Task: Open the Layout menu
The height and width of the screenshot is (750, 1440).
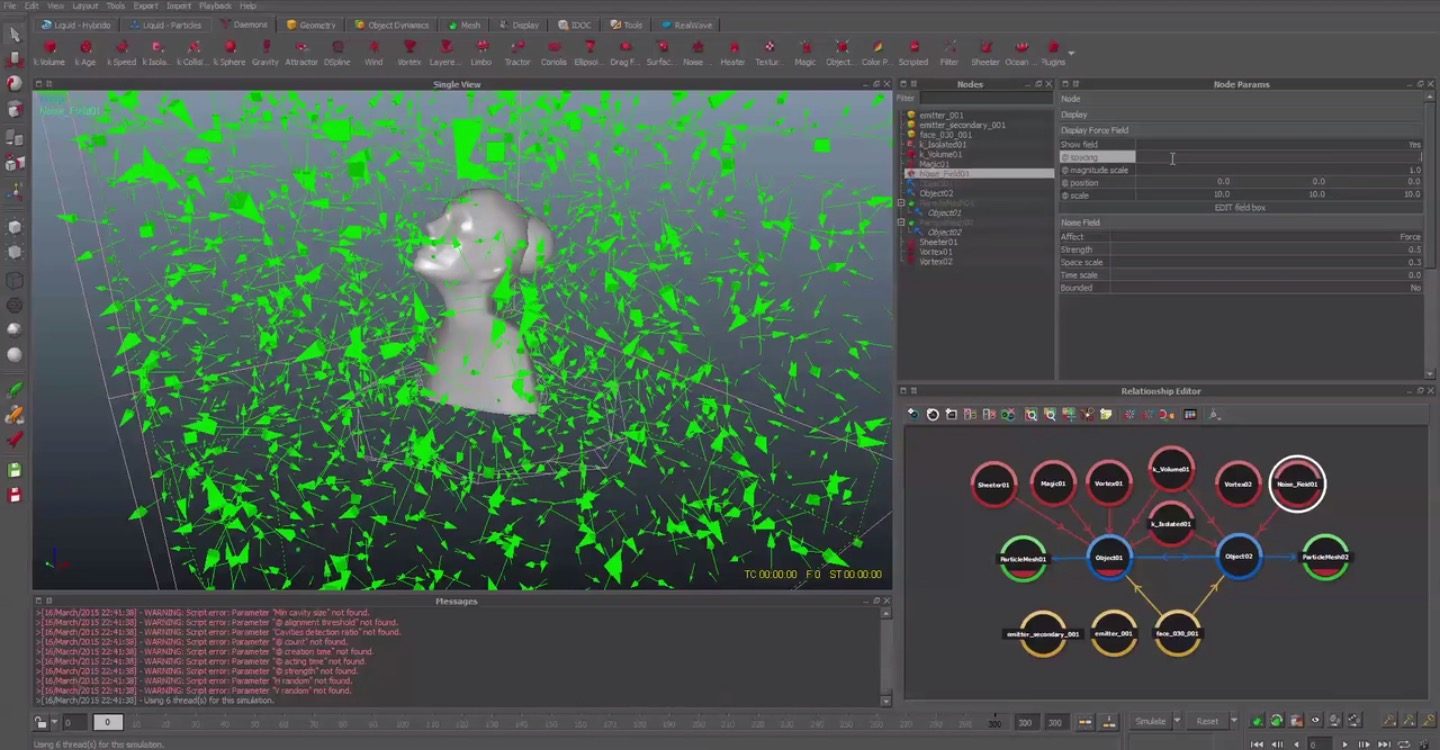Action: (85, 6)
